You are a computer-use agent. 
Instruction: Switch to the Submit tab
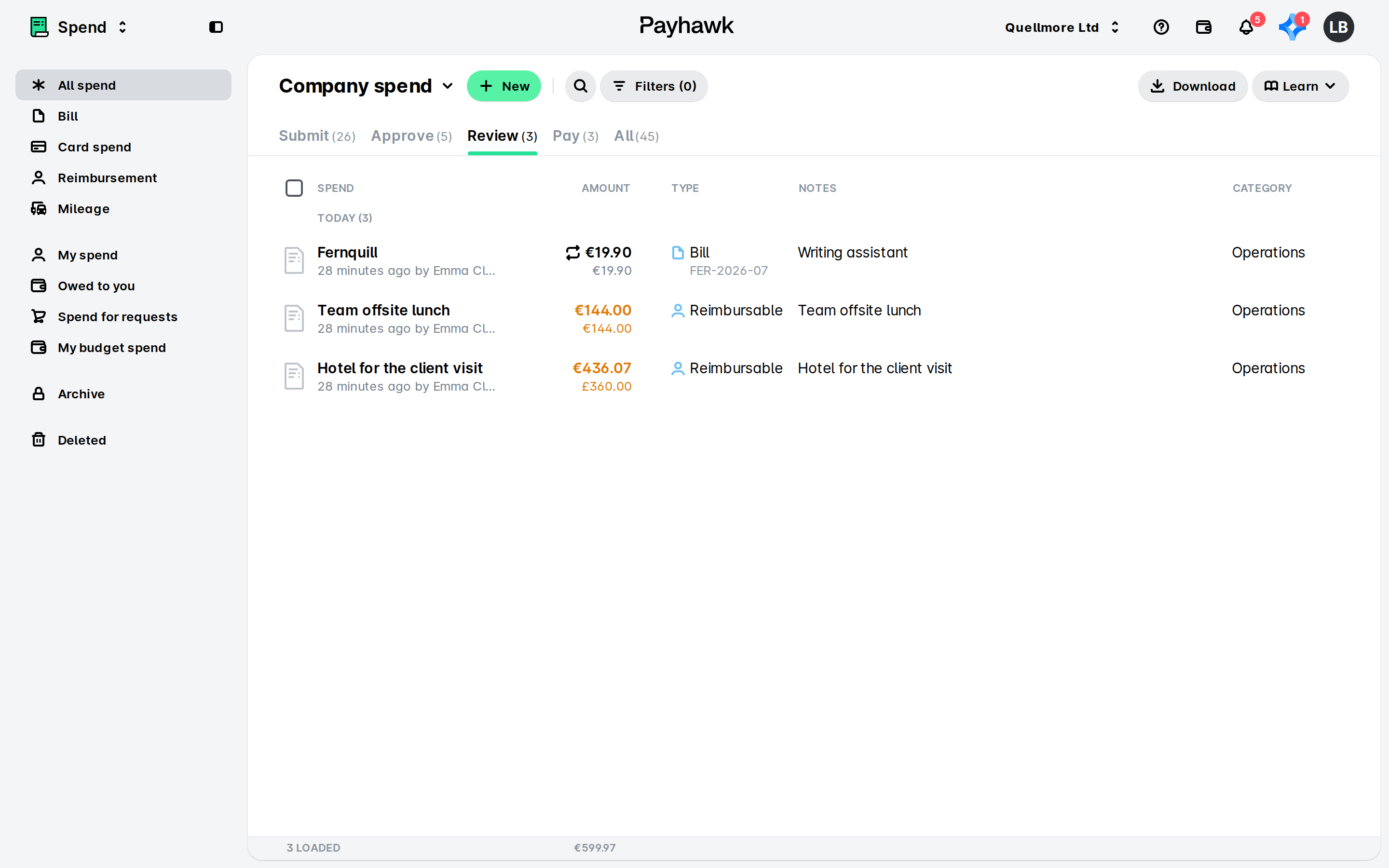tap(317, 136)
